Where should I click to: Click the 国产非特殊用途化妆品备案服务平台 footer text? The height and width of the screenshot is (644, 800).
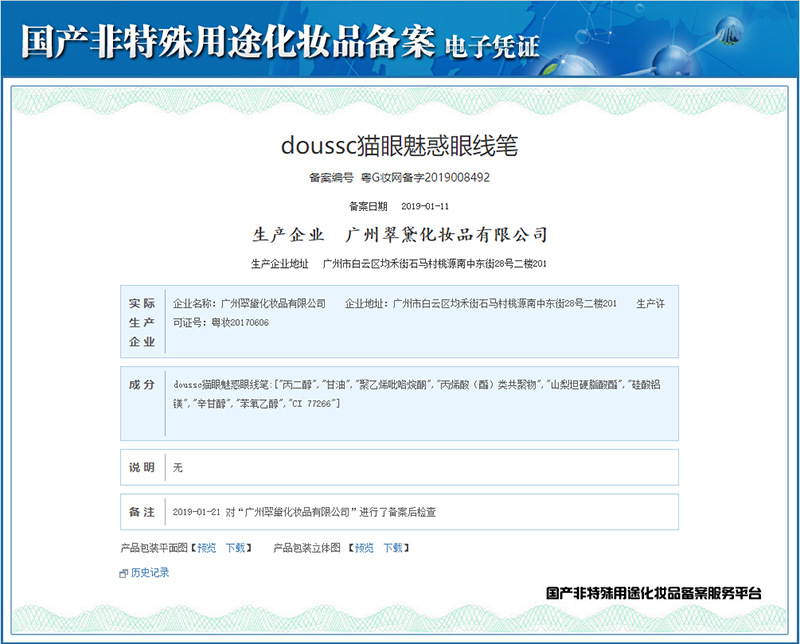[x=654, y=593]
